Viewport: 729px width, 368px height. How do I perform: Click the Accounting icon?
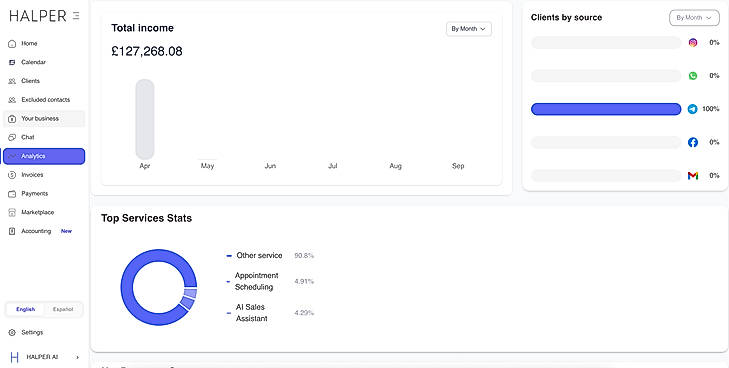[12, 231]
